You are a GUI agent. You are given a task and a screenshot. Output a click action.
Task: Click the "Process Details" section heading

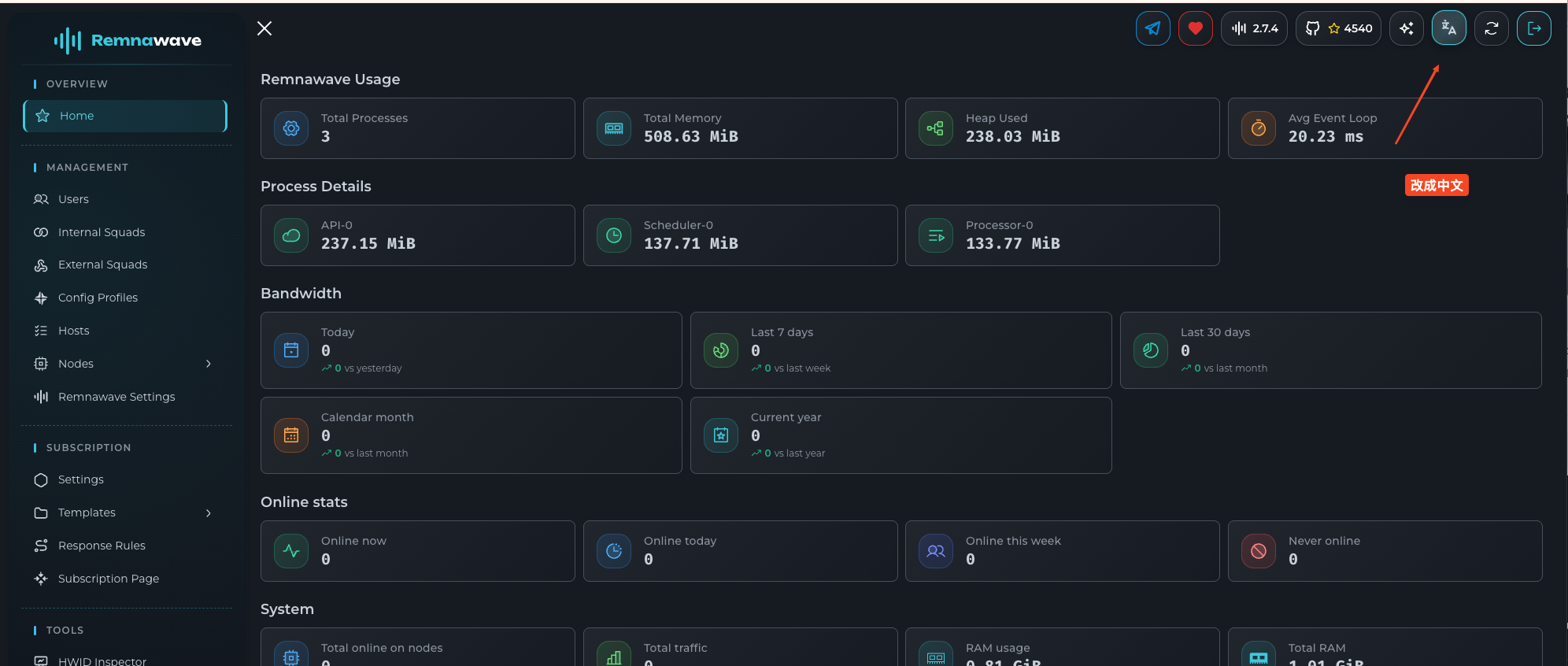coord(316,187)
